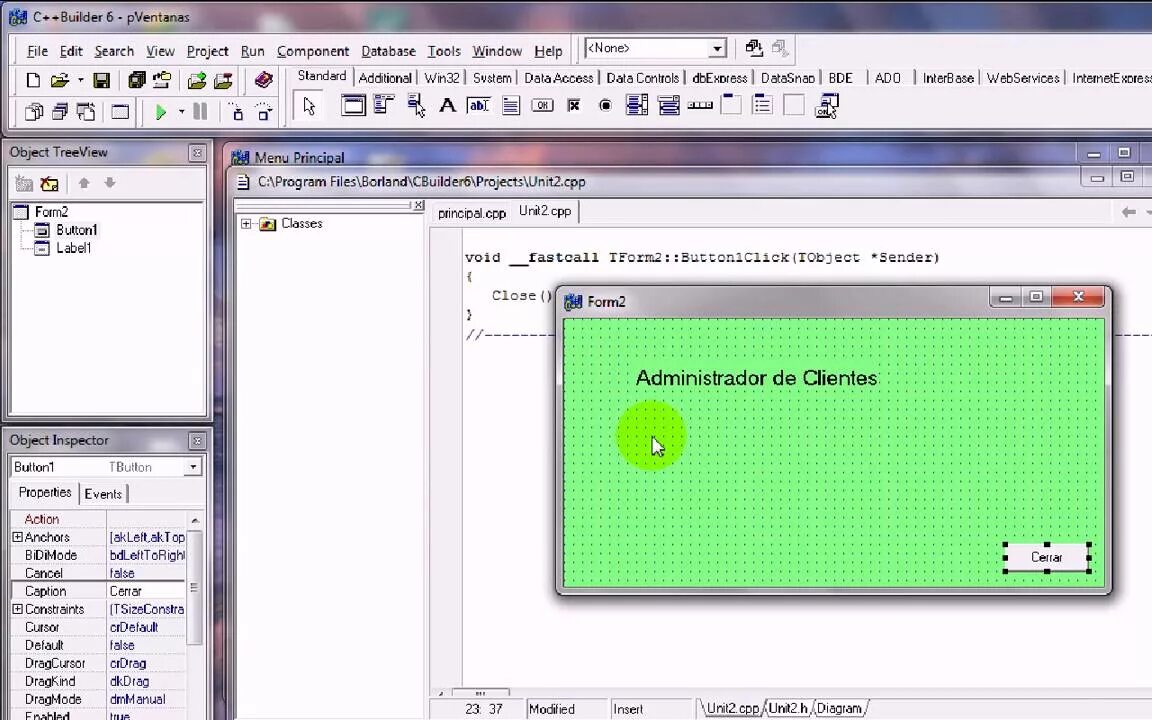This screenshot has height=720, width=1152.
Task: Click the Open Project icon
Action: tap(162, 80)
